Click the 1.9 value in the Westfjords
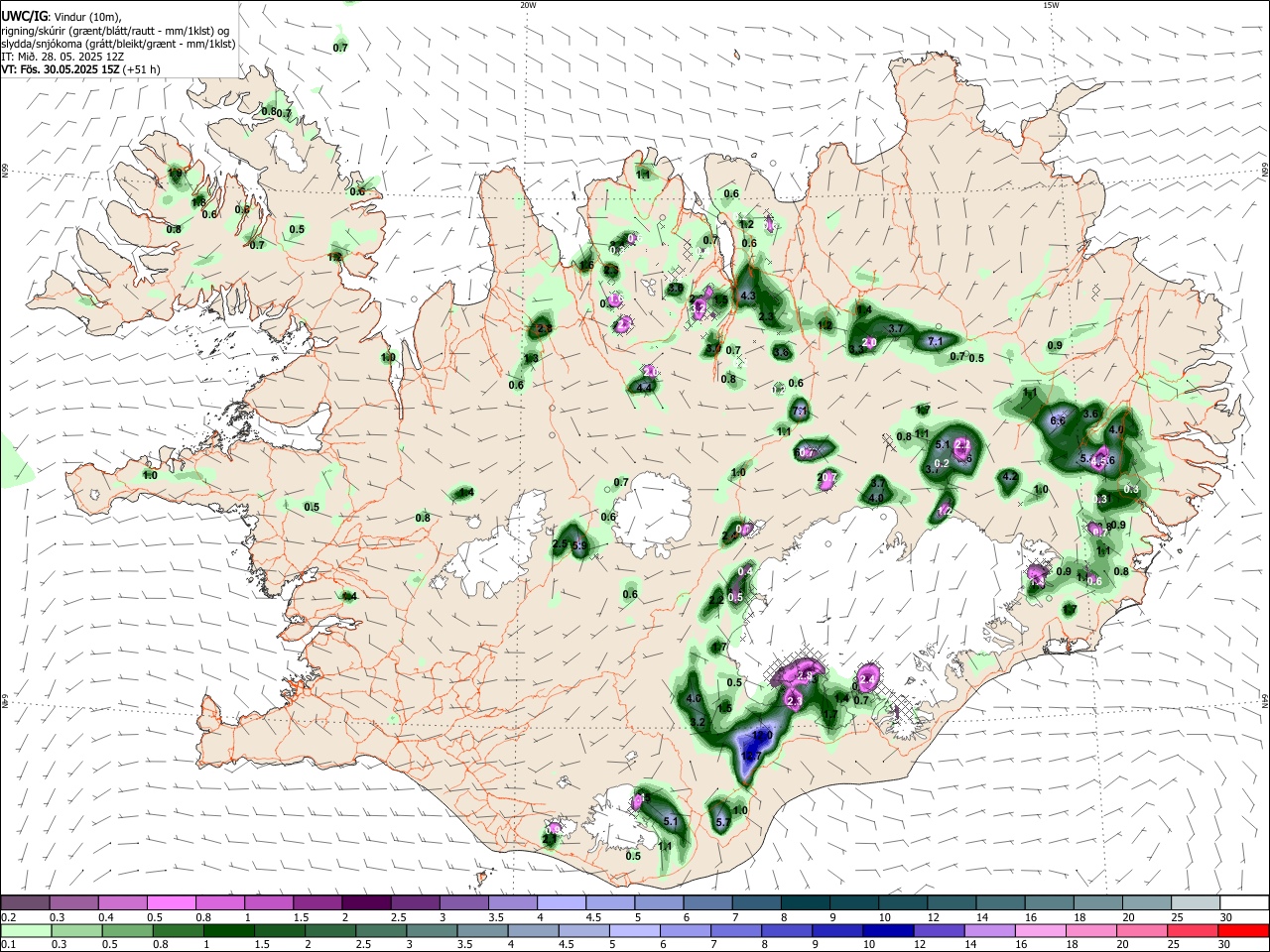Image resolution: width=1270 pixels, height=952 pixels. (x=176, y=174)
